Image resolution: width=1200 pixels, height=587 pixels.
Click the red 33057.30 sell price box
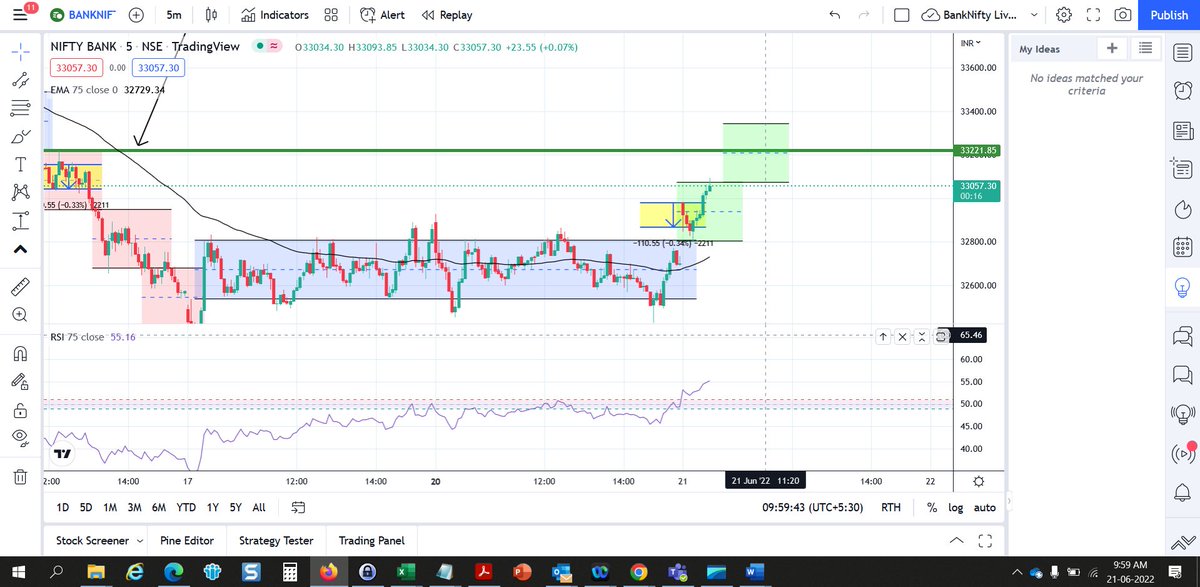coord(75,67)
